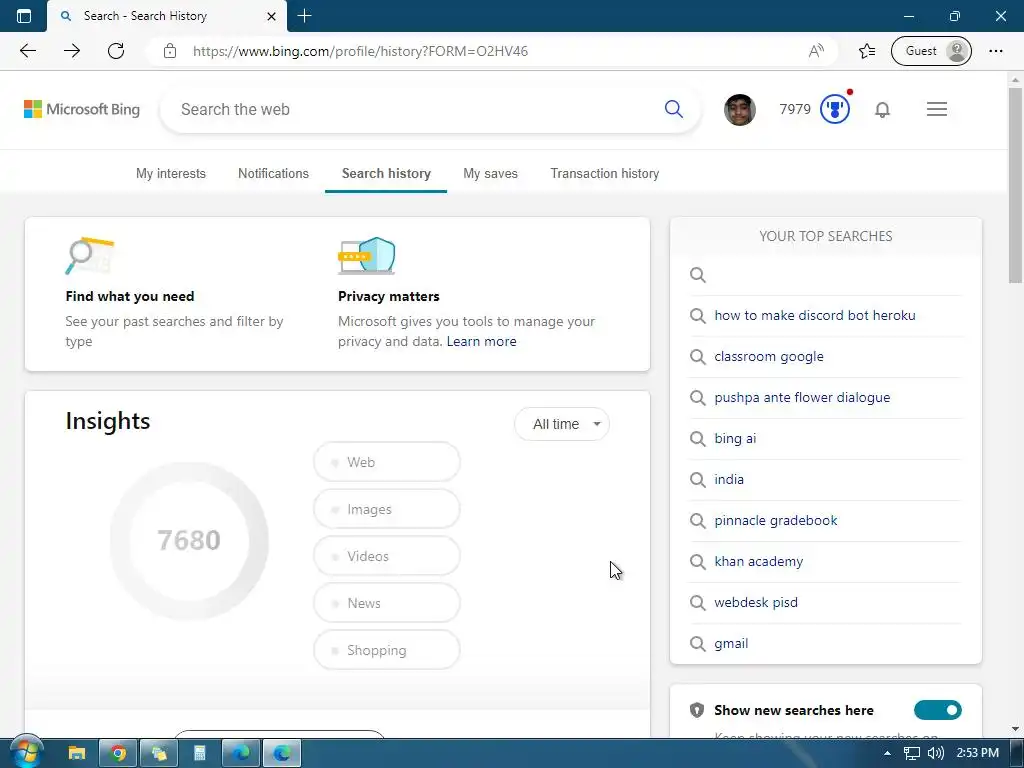Open top search classroom google
Screen dimensions: 1024x768
[769, 357]
